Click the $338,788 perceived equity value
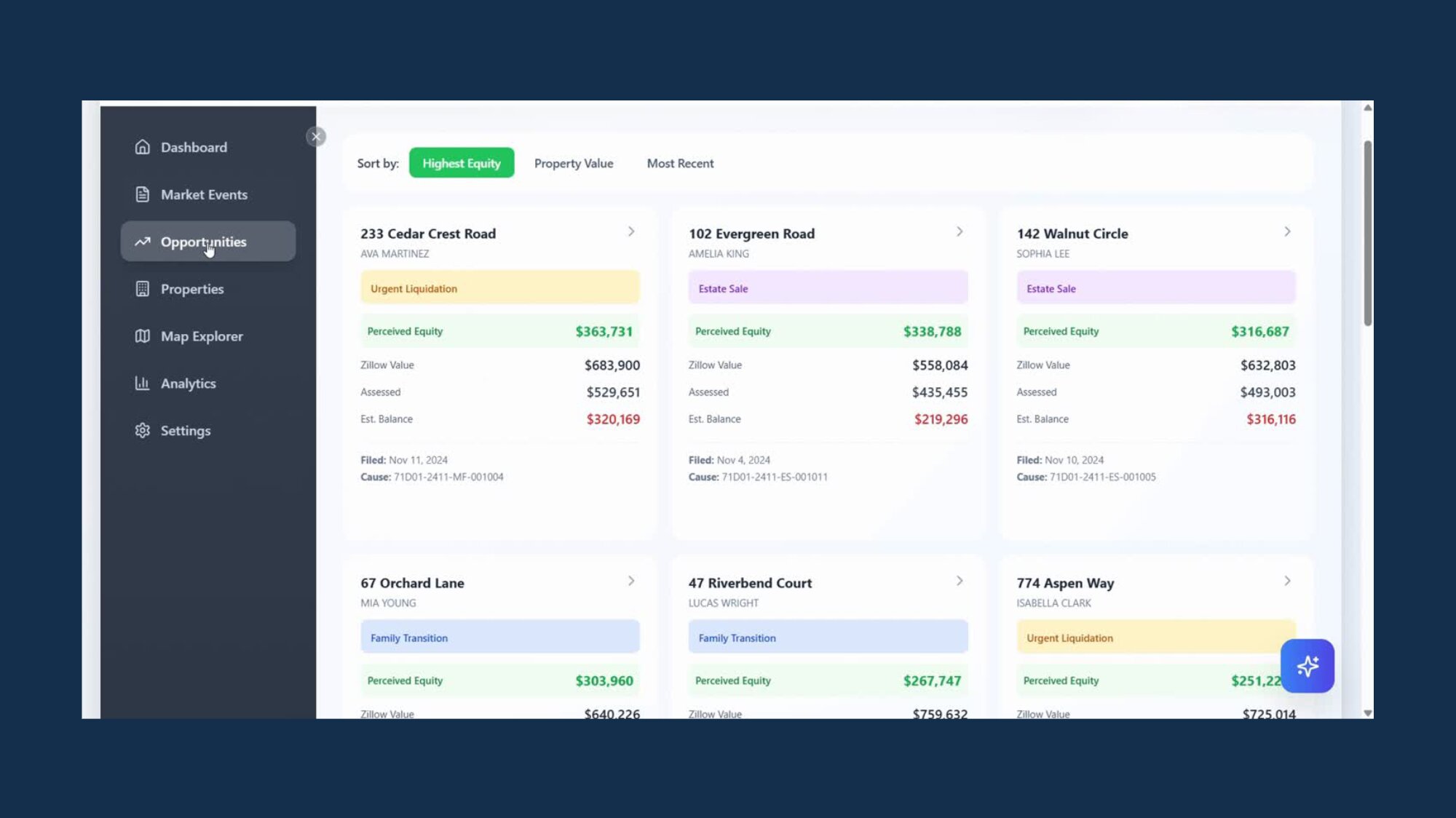 (x=932, y=331)
